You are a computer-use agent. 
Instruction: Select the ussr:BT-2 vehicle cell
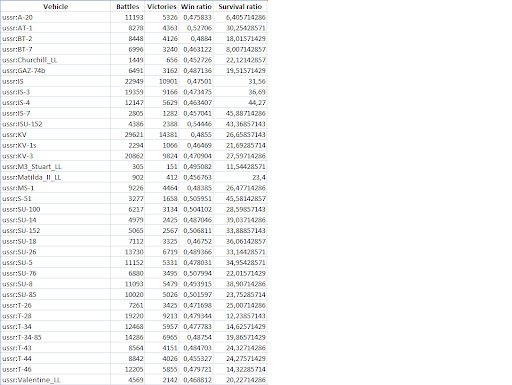[x=55, y=39]
